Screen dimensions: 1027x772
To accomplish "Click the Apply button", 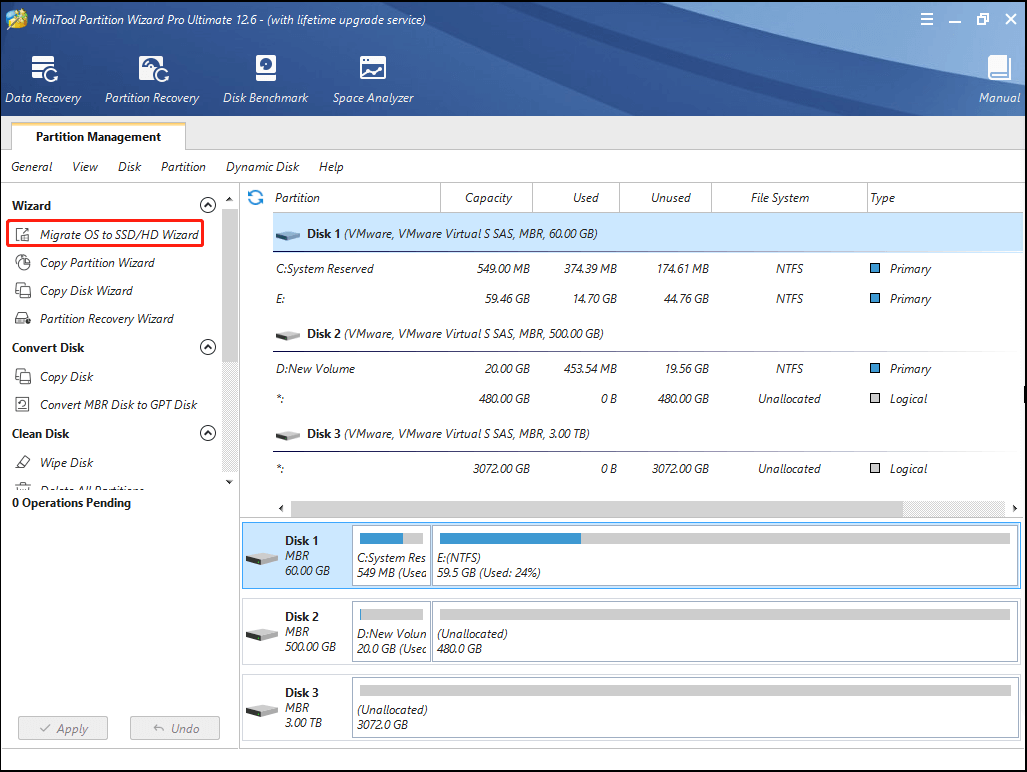I will point(63,728).
